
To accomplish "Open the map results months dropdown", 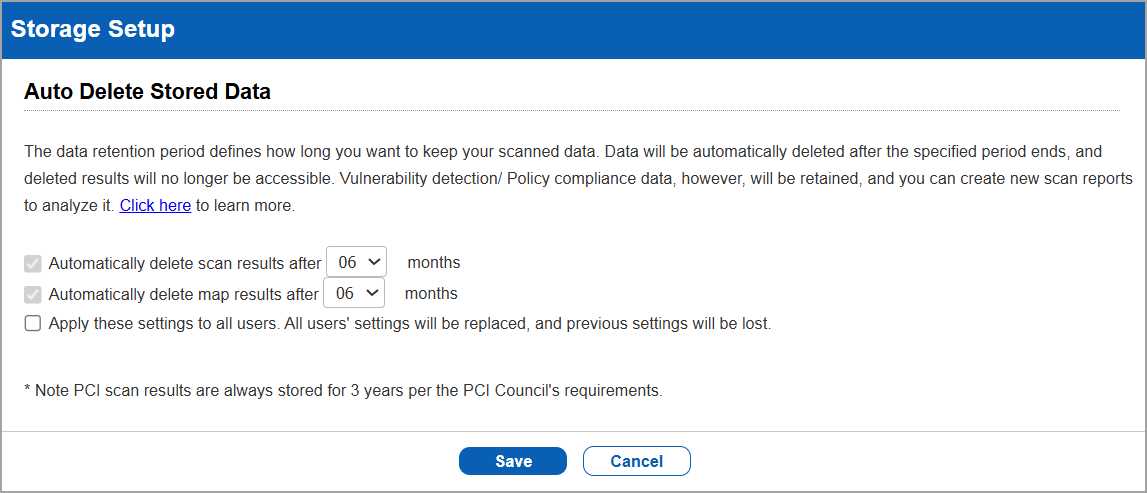I will pyautogui.click(x=353, y=293).
